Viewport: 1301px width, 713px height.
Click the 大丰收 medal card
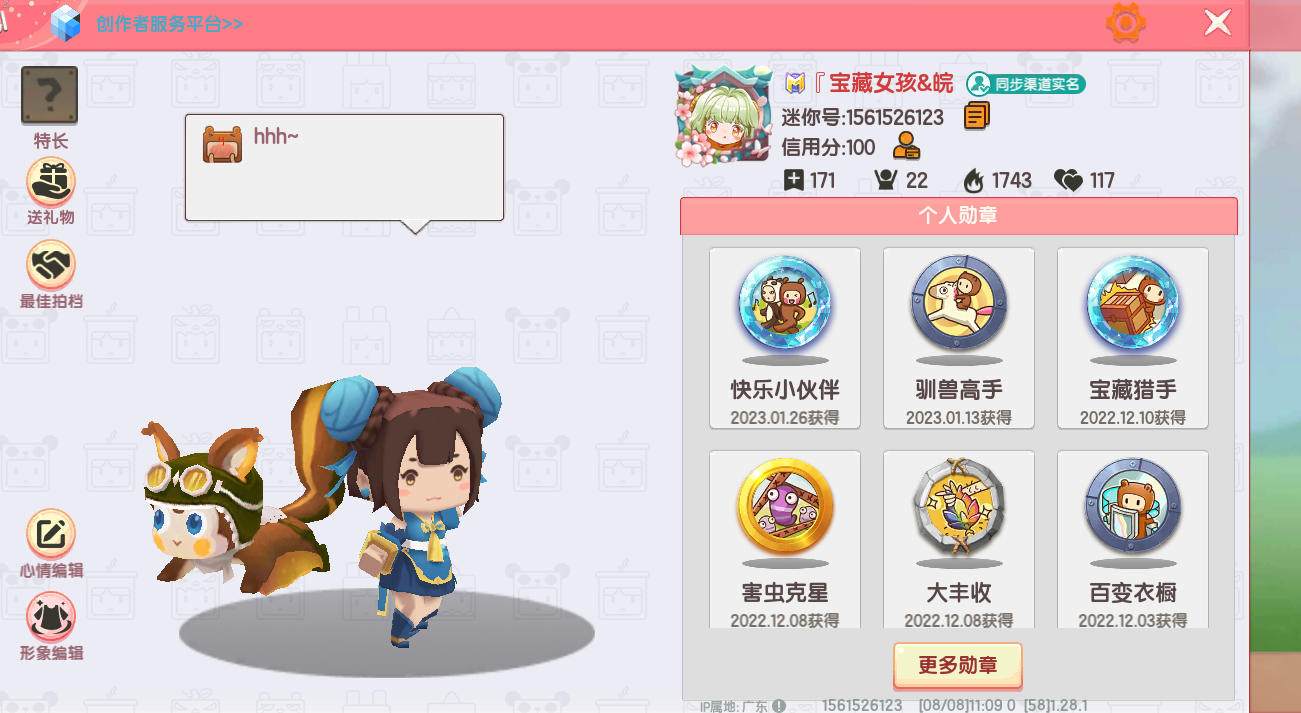959,539
